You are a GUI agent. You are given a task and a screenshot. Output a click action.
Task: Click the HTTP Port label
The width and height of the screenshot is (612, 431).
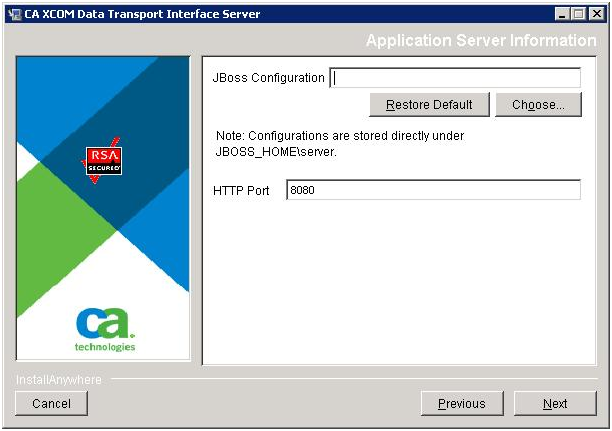[x=241, y=191]
